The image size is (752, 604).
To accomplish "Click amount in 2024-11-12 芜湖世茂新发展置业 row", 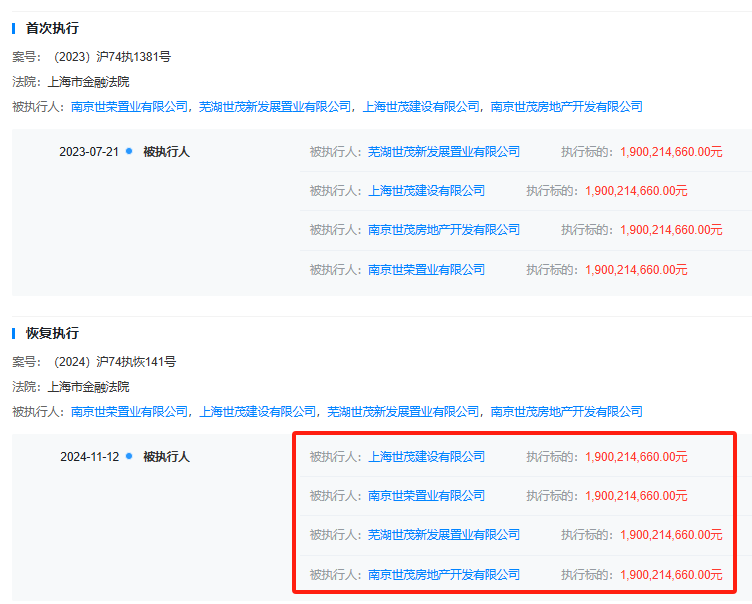I will click(x=671, y=534).
